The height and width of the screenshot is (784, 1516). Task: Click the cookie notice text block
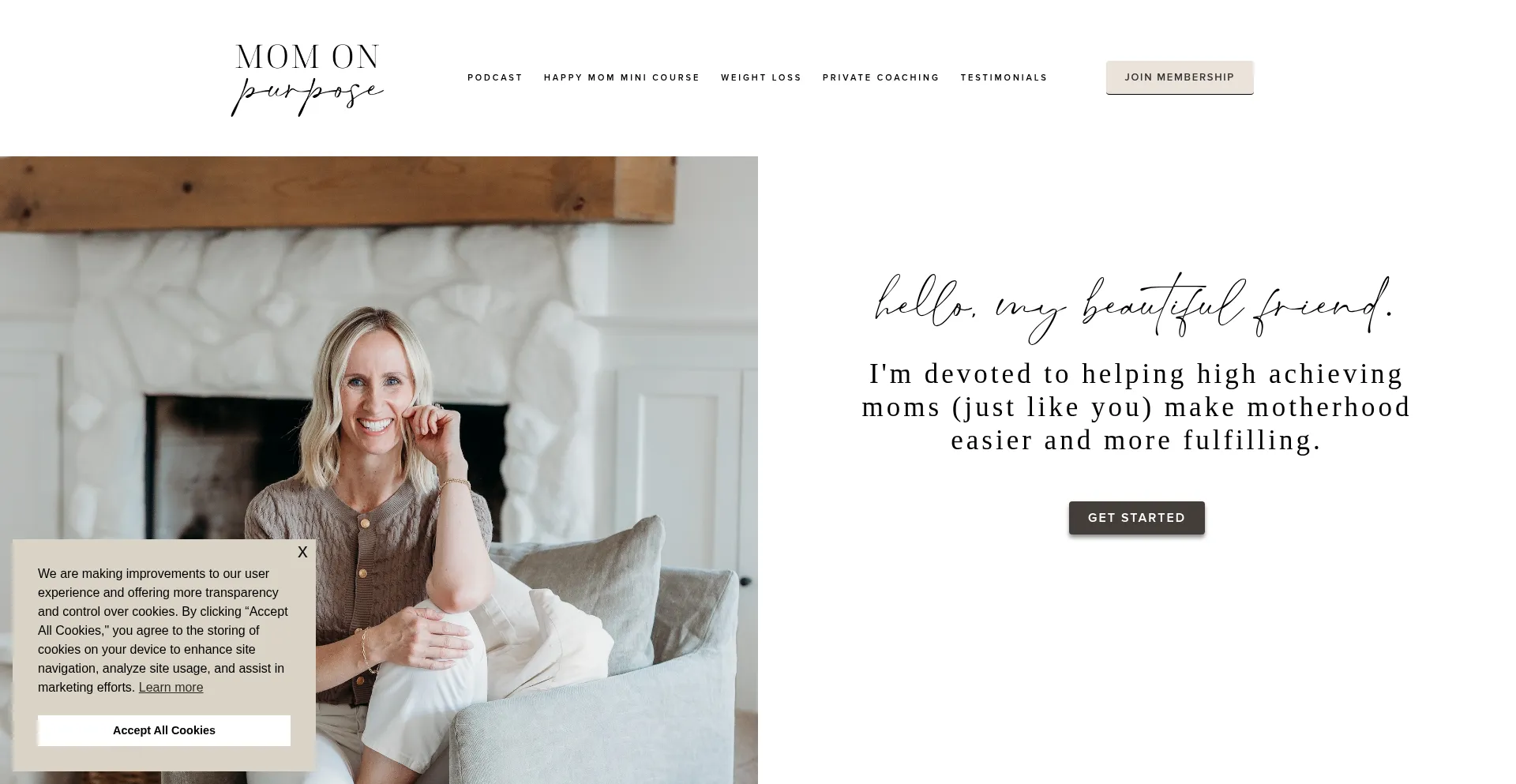pos(163,631)
